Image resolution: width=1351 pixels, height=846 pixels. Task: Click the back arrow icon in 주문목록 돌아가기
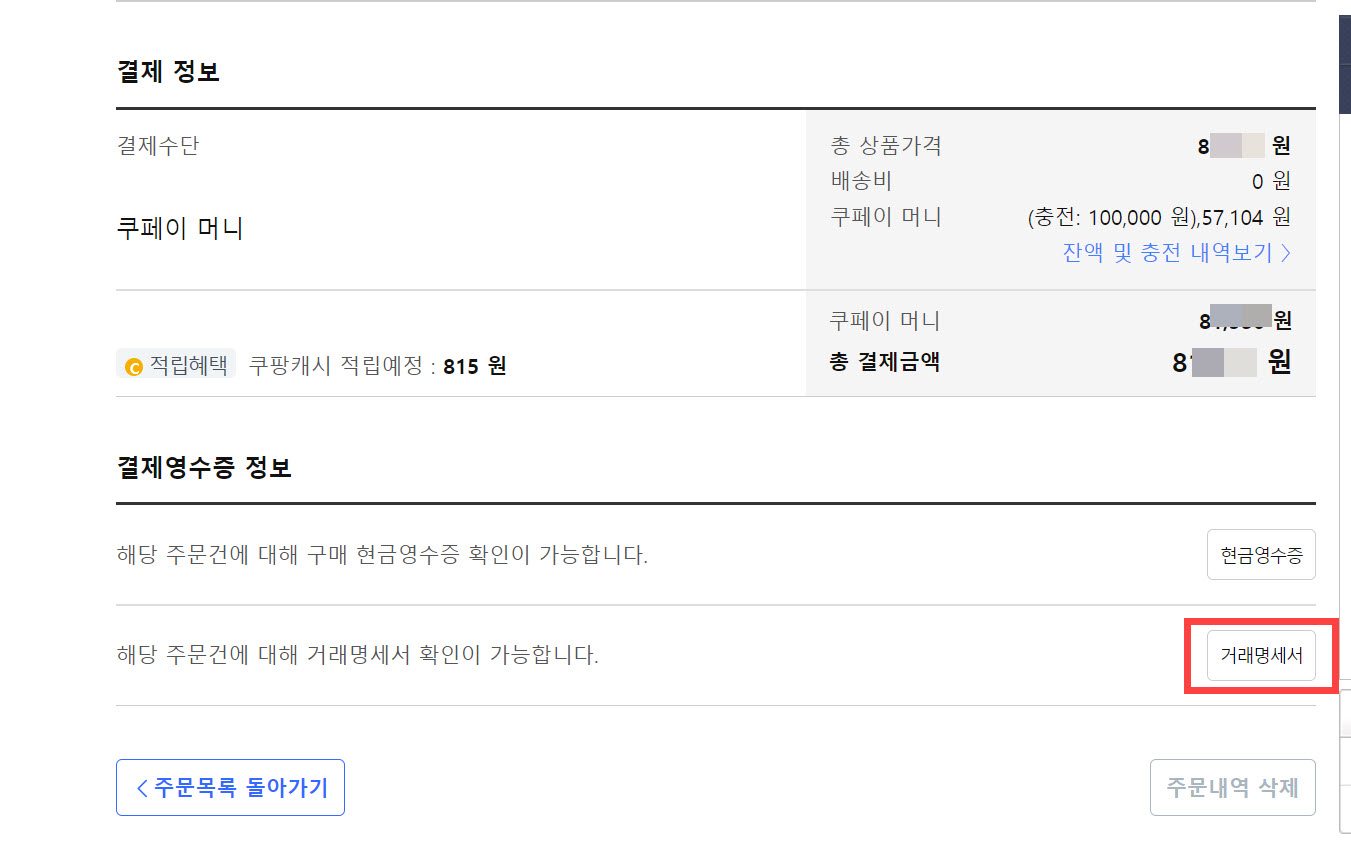point(142,788)
